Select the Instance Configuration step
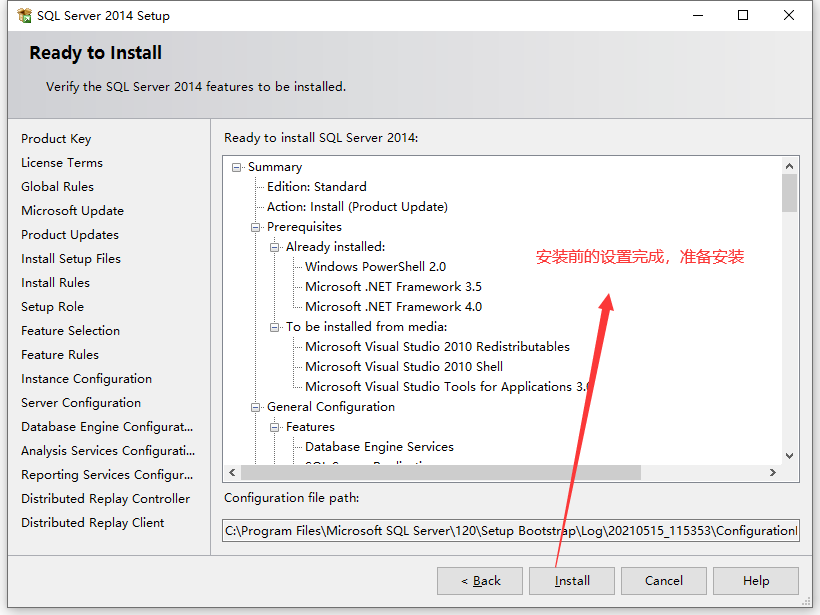 (87, 379)
